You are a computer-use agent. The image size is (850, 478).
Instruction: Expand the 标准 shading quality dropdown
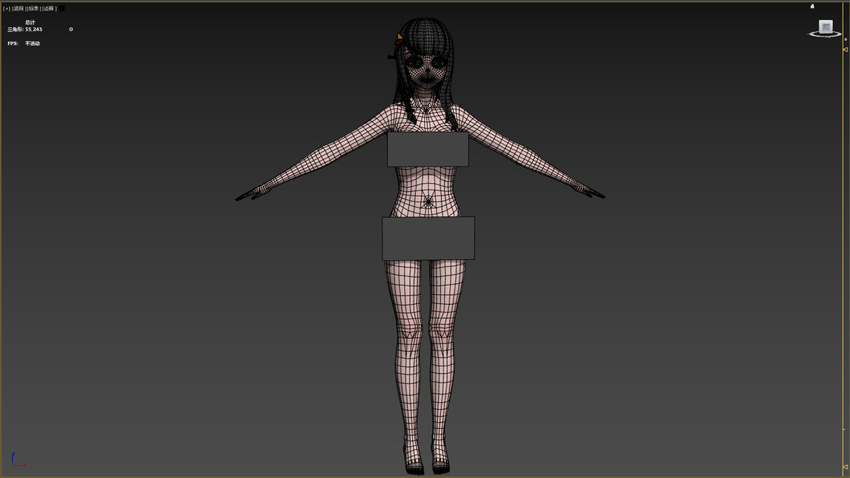pyautogui.click(x=33, y=8)
